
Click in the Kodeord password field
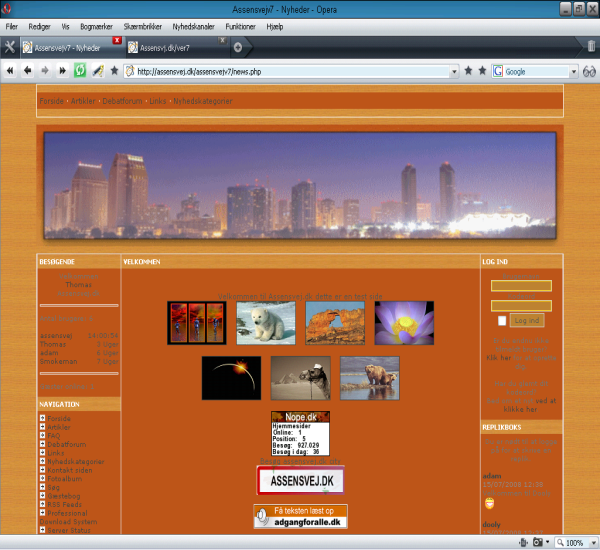click(521, 305)
